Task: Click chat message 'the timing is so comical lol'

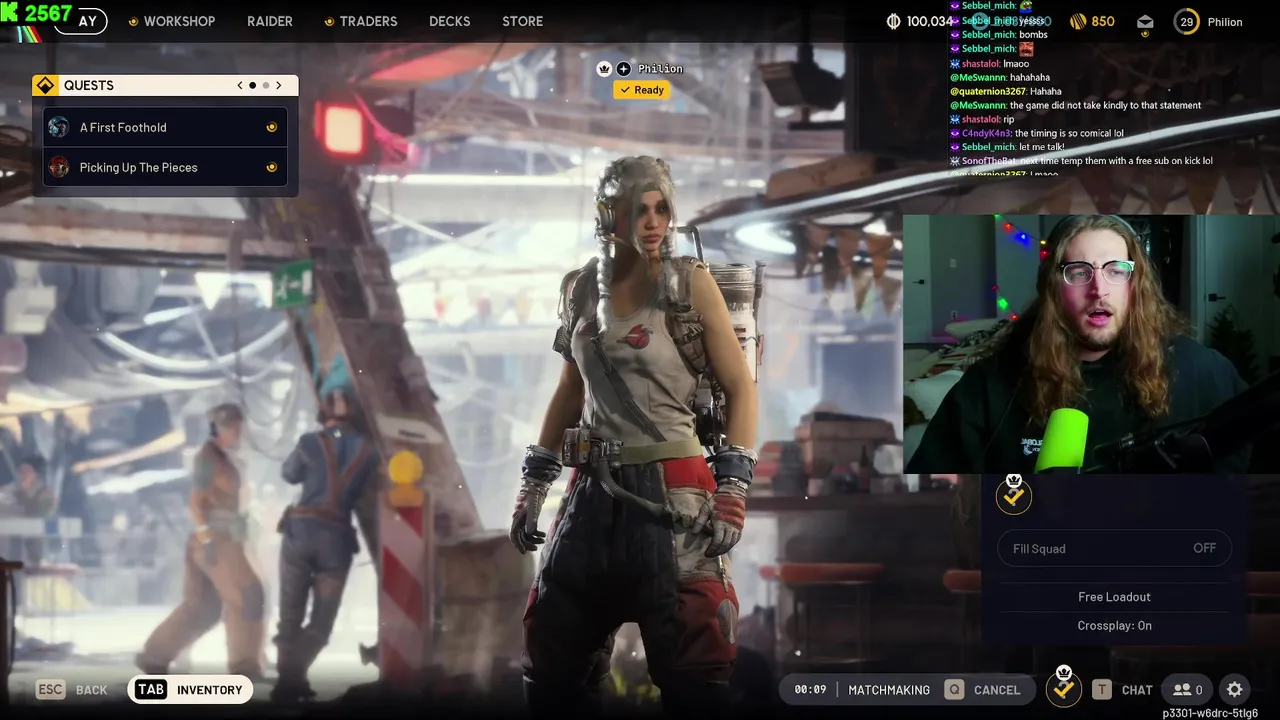Action: pyautogui.click(x=1069, y=133)
